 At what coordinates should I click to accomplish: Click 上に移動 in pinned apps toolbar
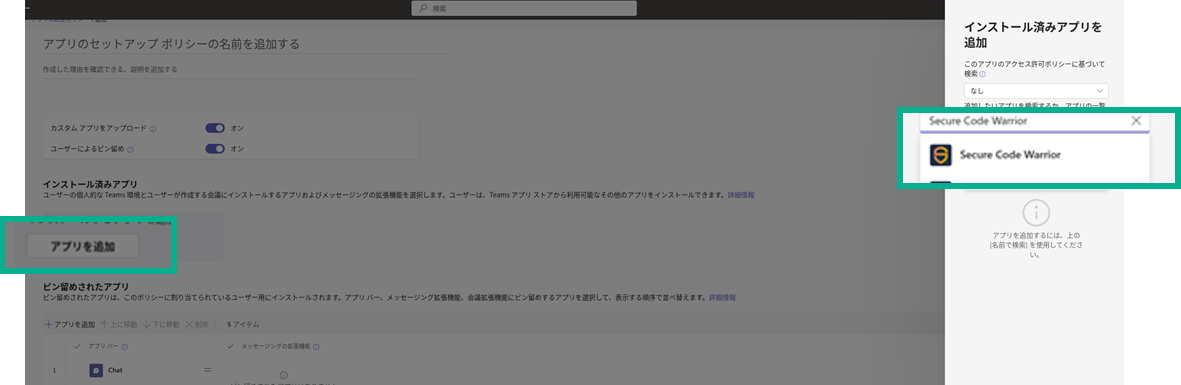coord(119,325)
